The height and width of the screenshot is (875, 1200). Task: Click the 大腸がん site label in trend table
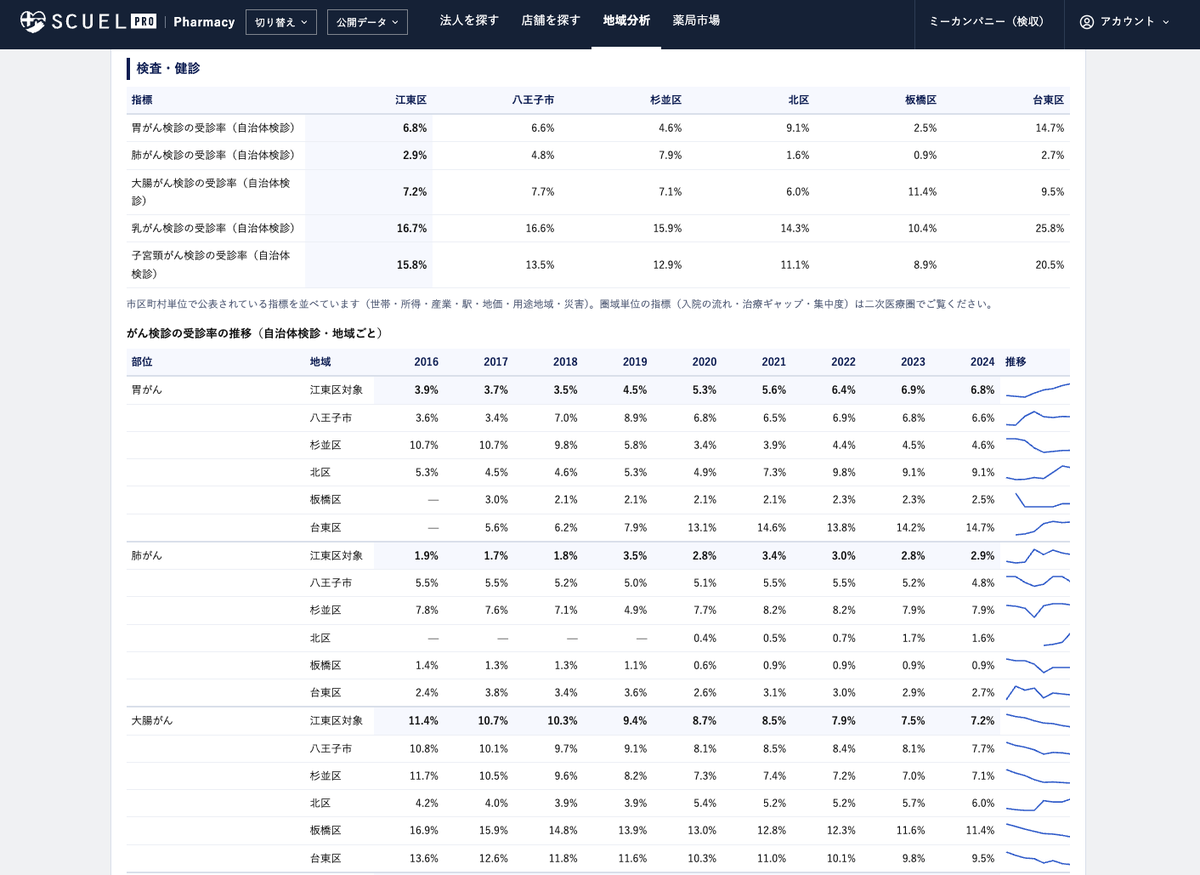(x=152, y=720)
